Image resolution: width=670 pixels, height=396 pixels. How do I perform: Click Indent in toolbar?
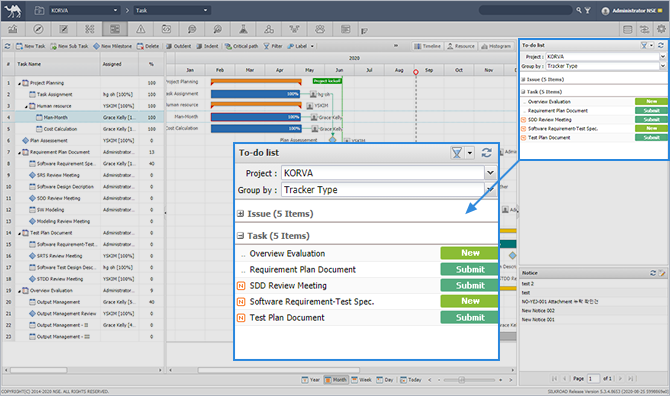click(207, 46)
